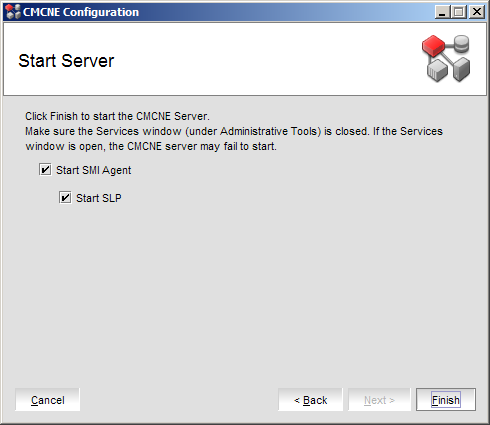Viewport: 490px width, 425px height.
Task: Click the 'Click Finish to start' instruction line
Action: [117, 116]
